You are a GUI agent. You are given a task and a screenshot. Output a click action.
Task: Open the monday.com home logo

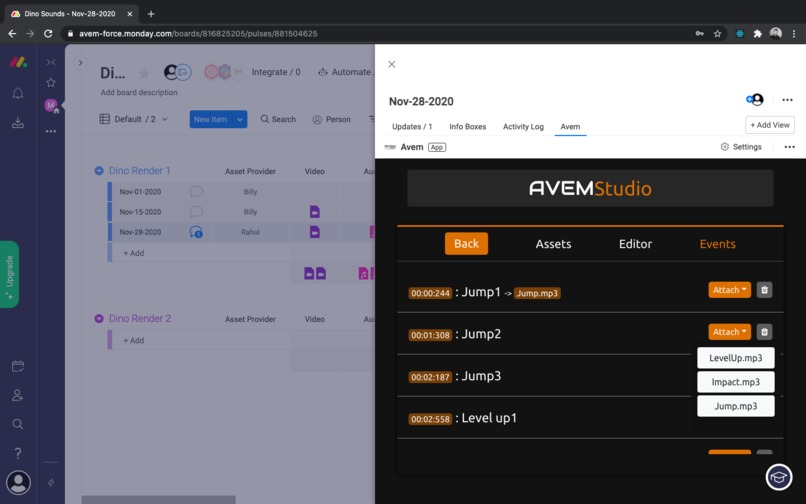pos(18,62)
